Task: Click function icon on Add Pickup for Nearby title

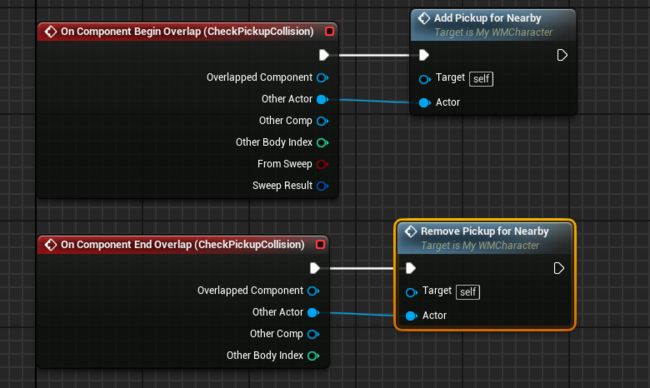Action: pos(424,18)
